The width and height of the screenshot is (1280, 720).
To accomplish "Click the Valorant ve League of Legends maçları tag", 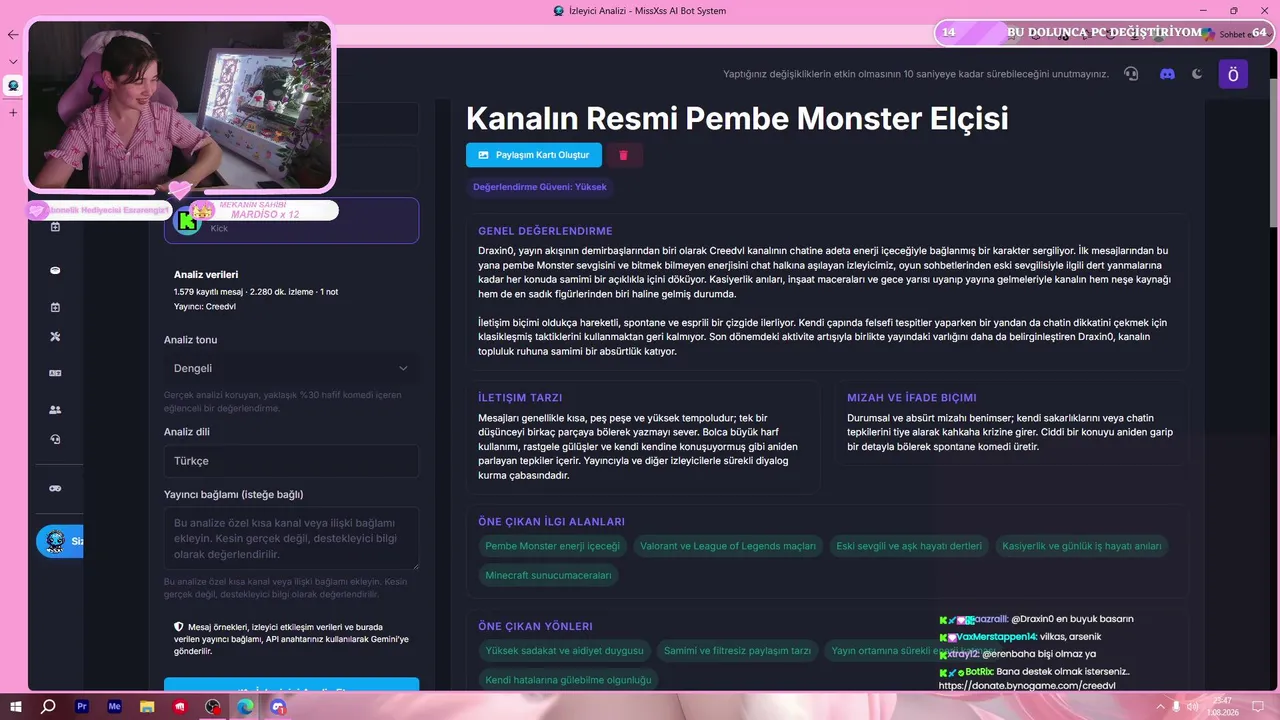I will click(x=728, y=546).
